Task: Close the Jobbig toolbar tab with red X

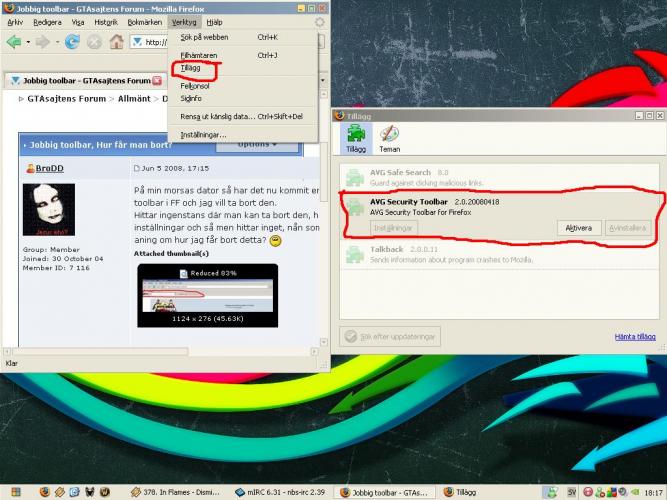Action: 157,80
